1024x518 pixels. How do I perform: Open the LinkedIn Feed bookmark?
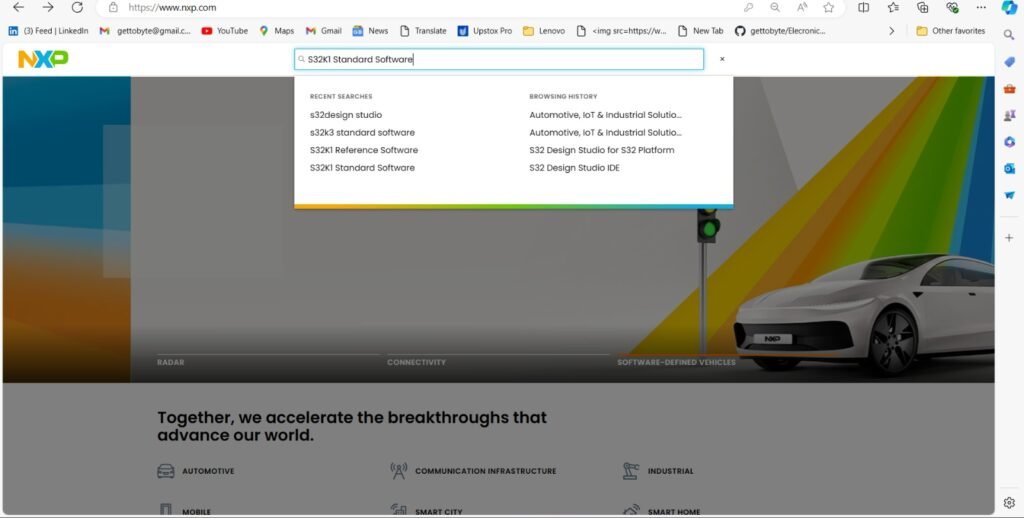(48, 31)
